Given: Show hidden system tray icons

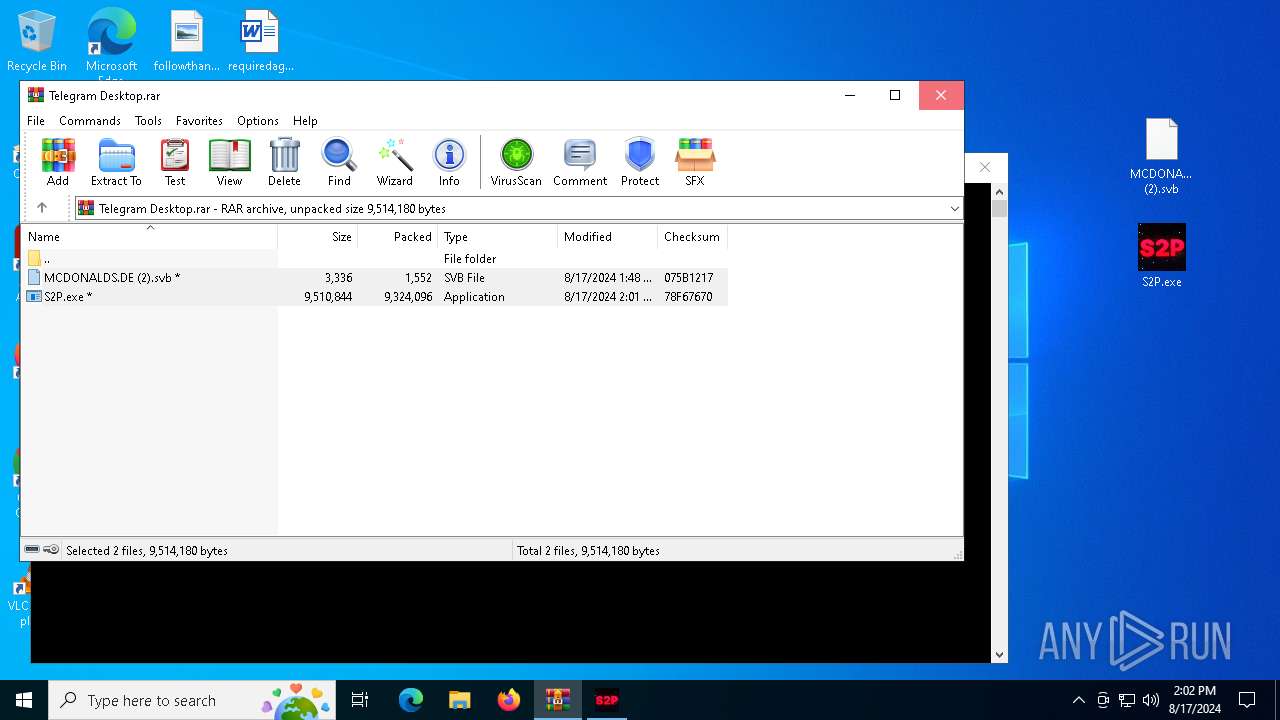Looking at the screenshot, I should point(1078,700).
